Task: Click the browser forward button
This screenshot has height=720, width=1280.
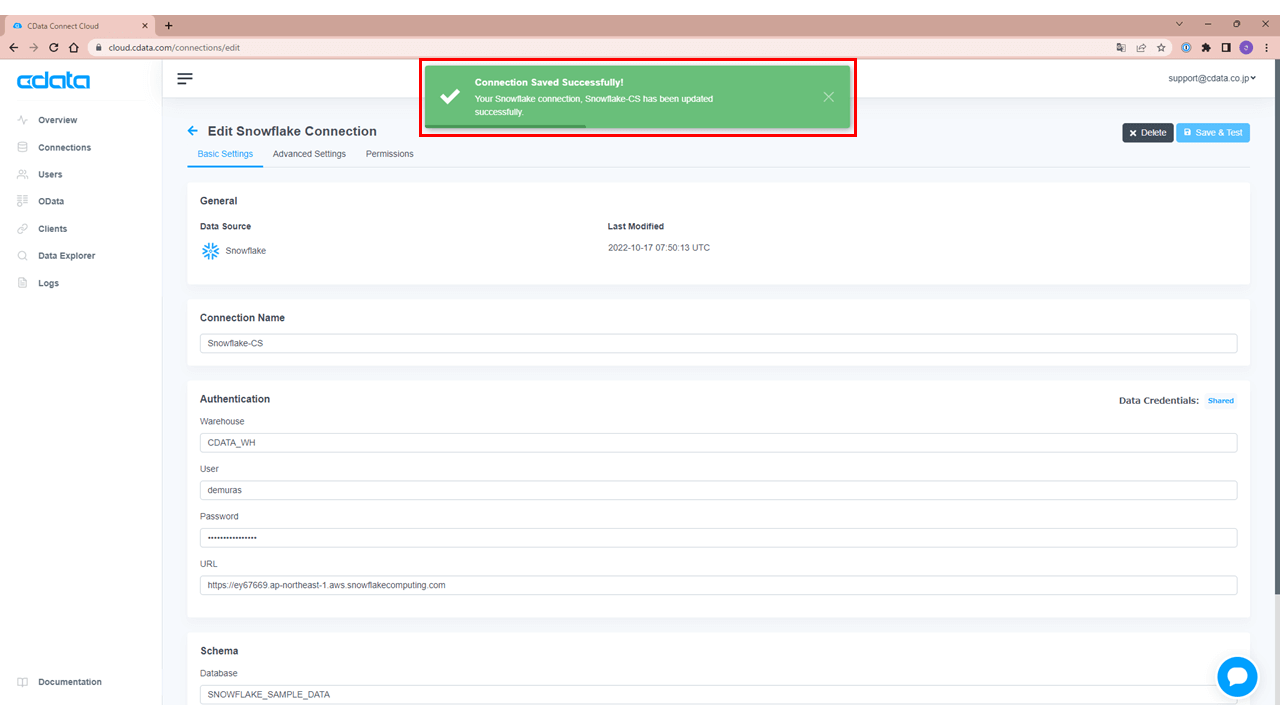Action: coord(34,47)
